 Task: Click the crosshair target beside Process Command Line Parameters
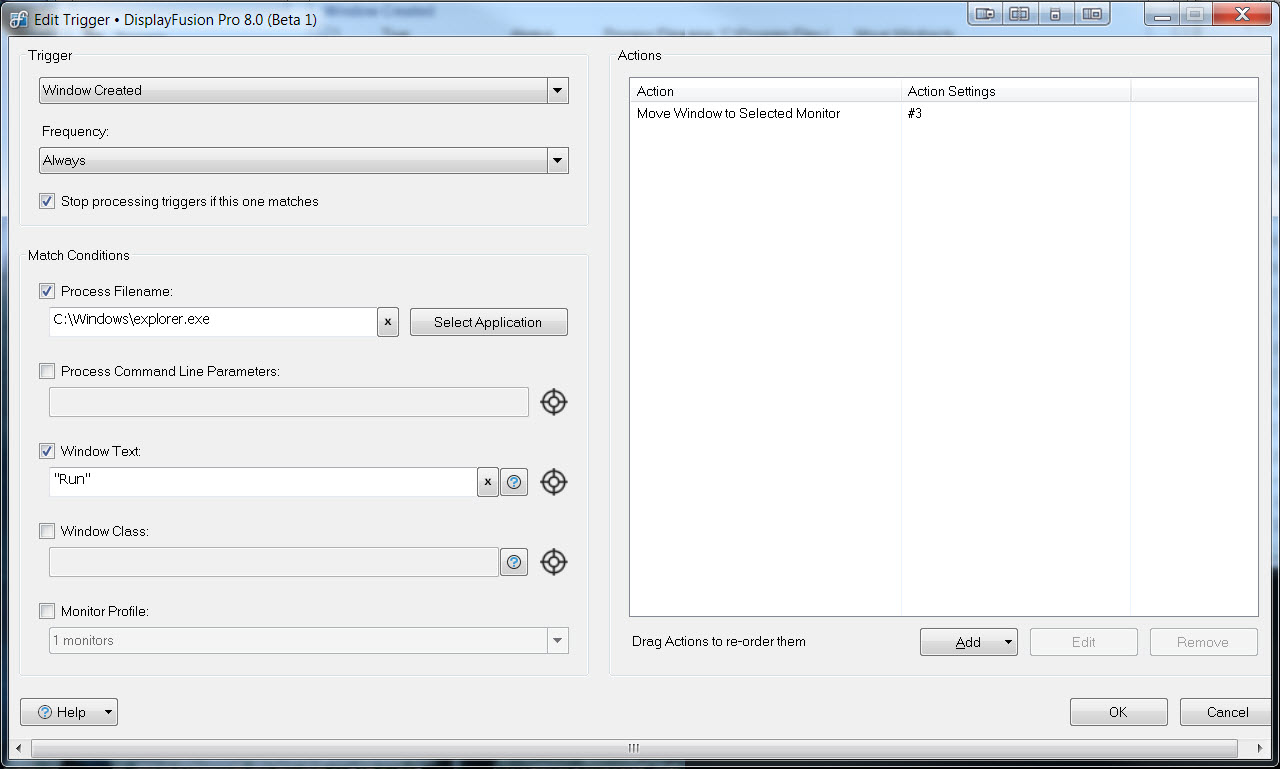click(553, 402)
